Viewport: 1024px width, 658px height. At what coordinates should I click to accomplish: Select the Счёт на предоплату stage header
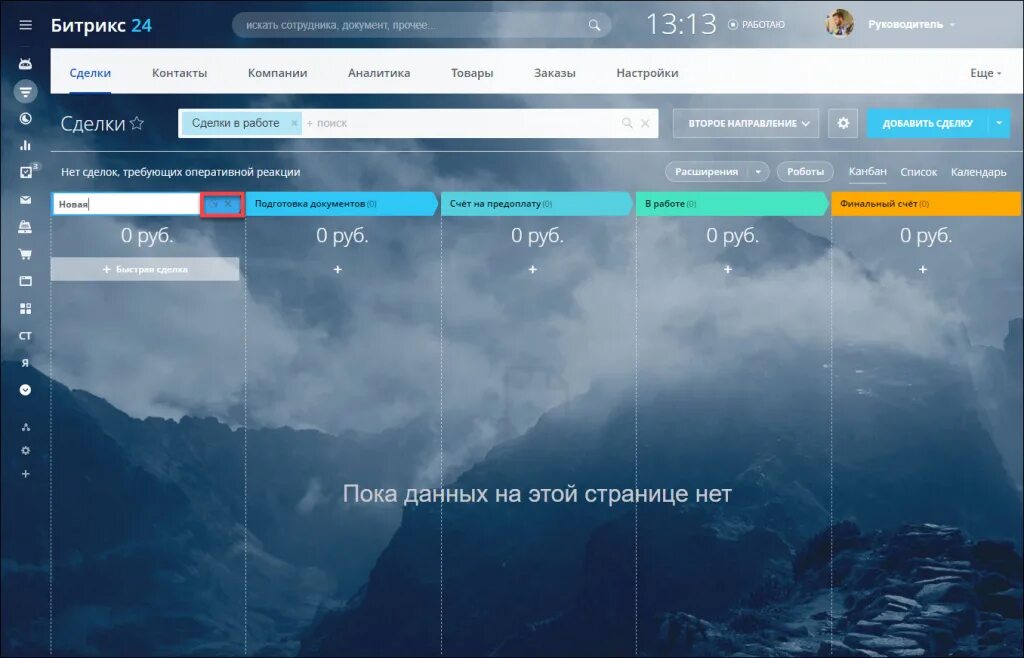tap(536, 204)
